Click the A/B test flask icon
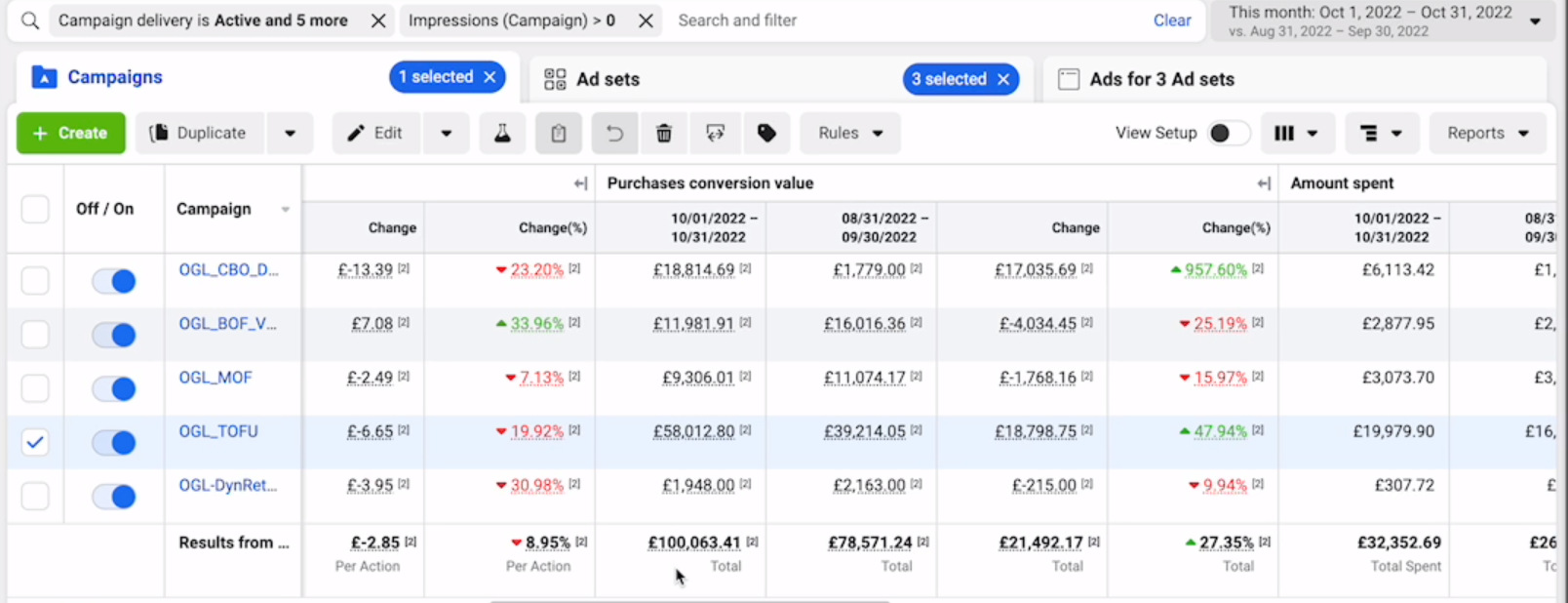1568x603 pixels. point(502,133)
